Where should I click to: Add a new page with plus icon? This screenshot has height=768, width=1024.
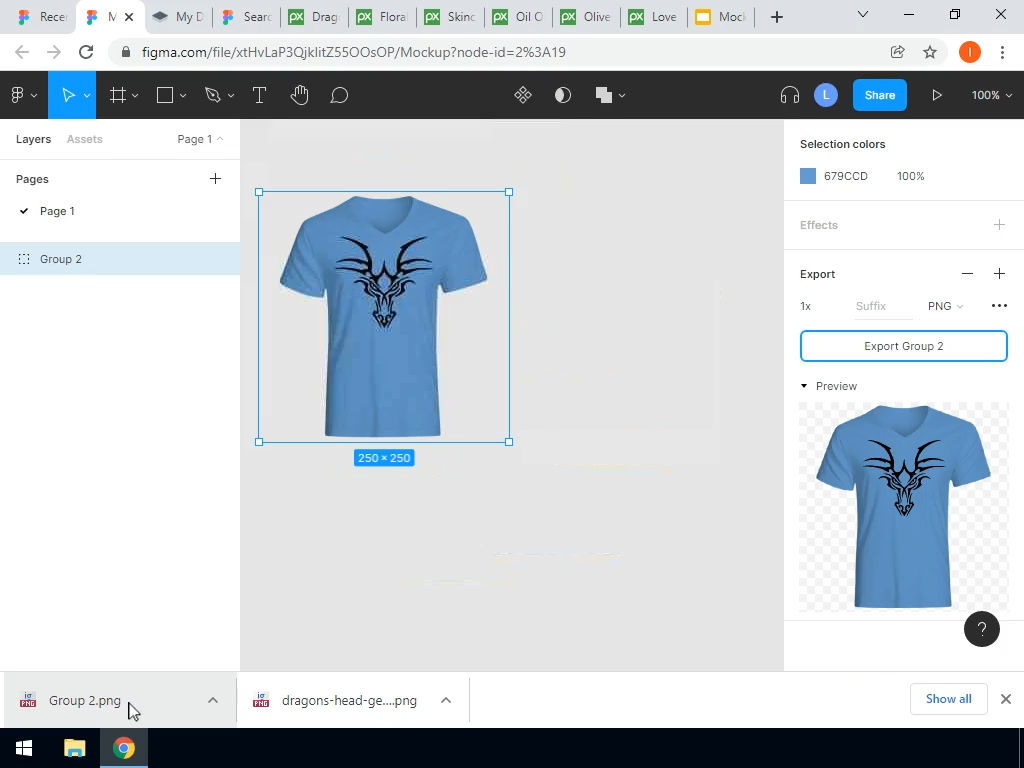(215, 179)
